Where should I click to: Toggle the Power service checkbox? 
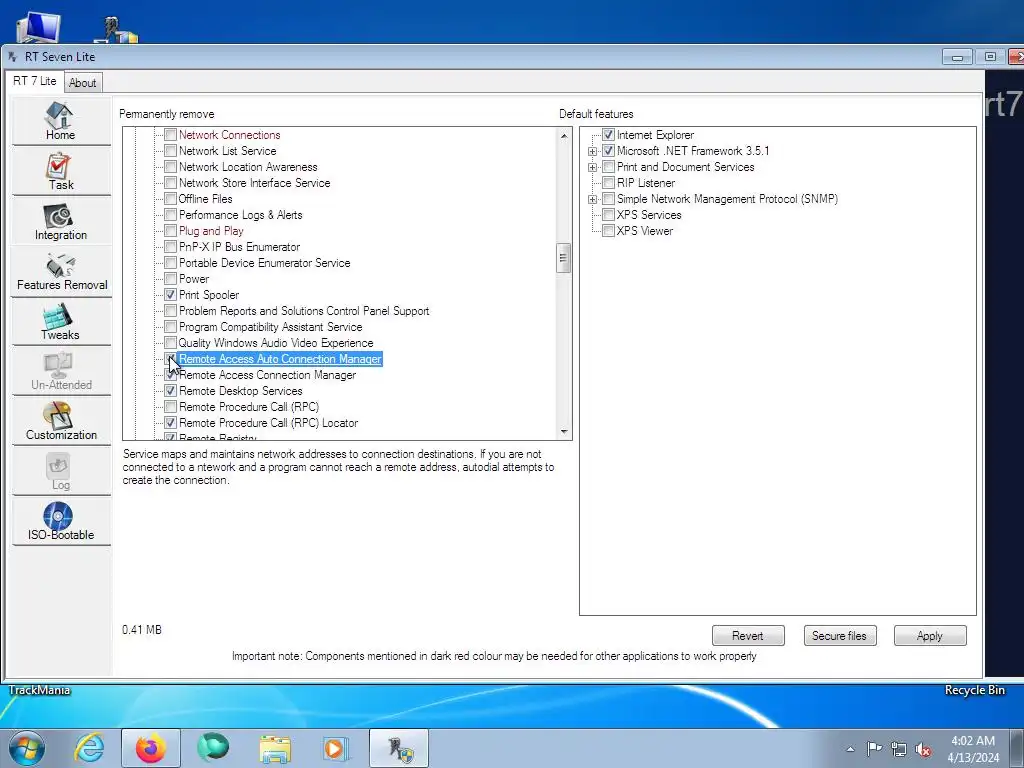coord(170,279)
